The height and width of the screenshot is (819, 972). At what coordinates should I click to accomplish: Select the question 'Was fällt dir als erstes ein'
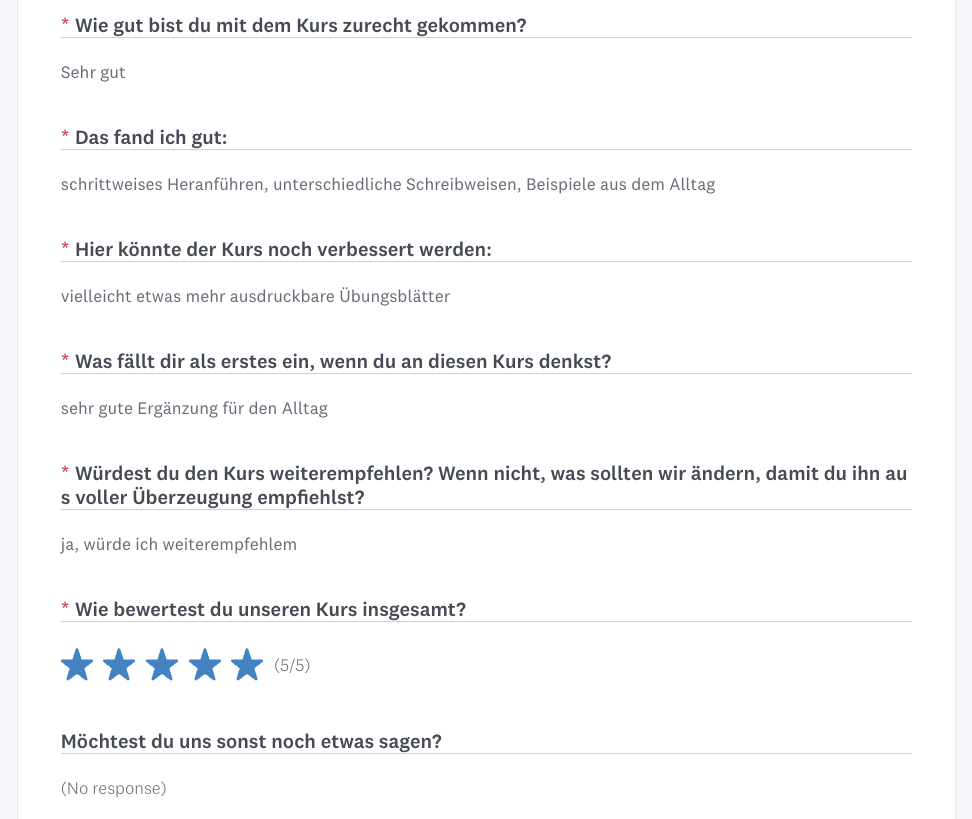coord(342,361)
